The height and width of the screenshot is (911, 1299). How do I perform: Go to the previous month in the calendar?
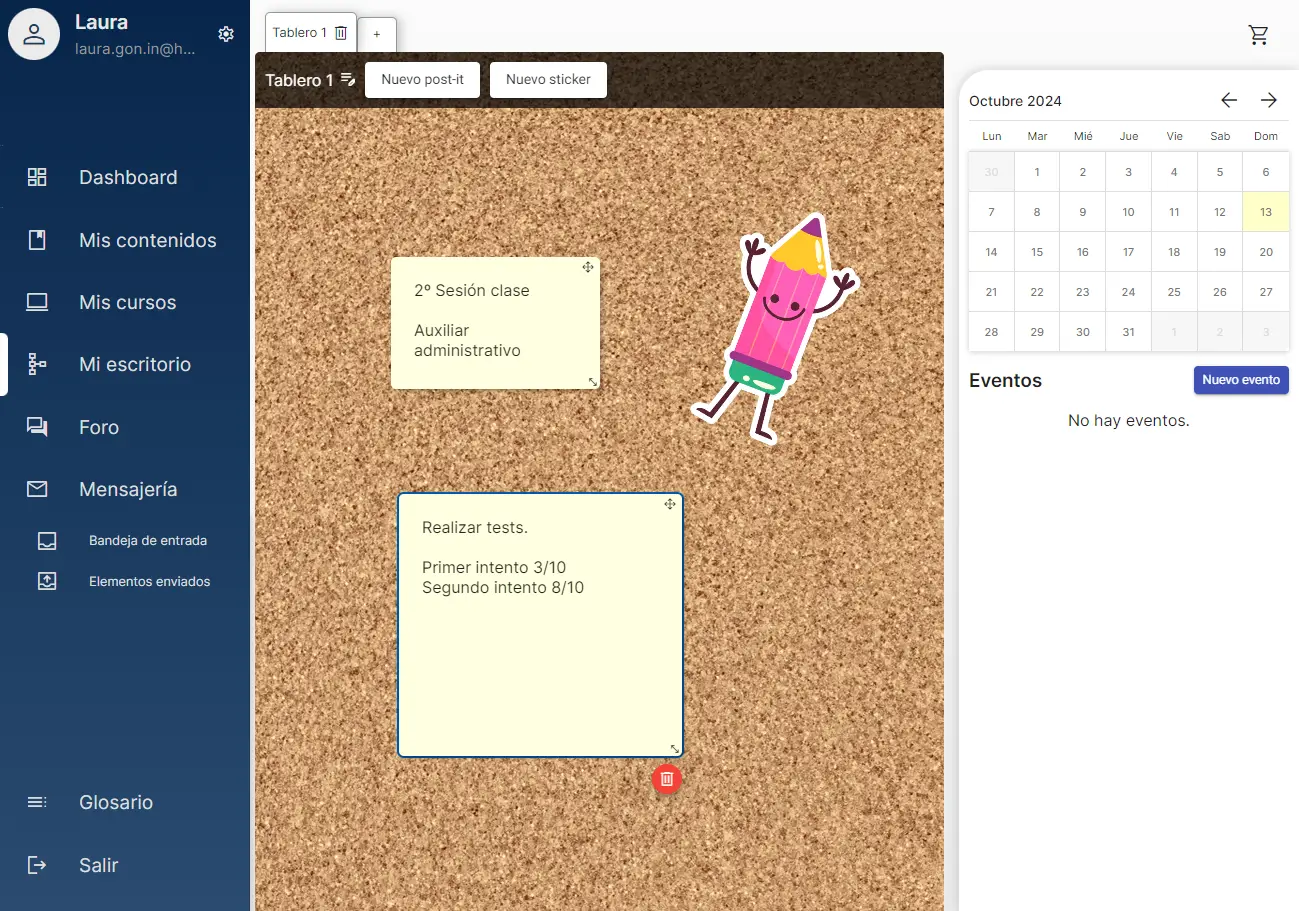coord(1229,100)
